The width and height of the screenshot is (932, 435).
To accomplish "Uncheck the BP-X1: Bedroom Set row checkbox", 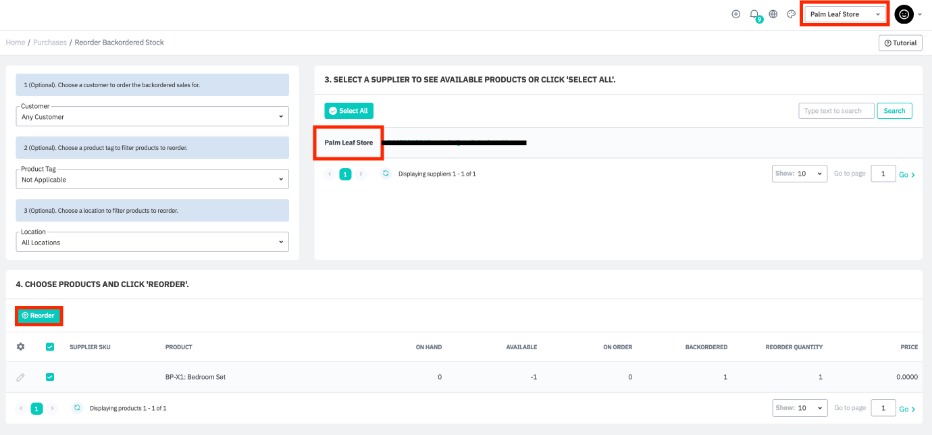I will point(50,377).
